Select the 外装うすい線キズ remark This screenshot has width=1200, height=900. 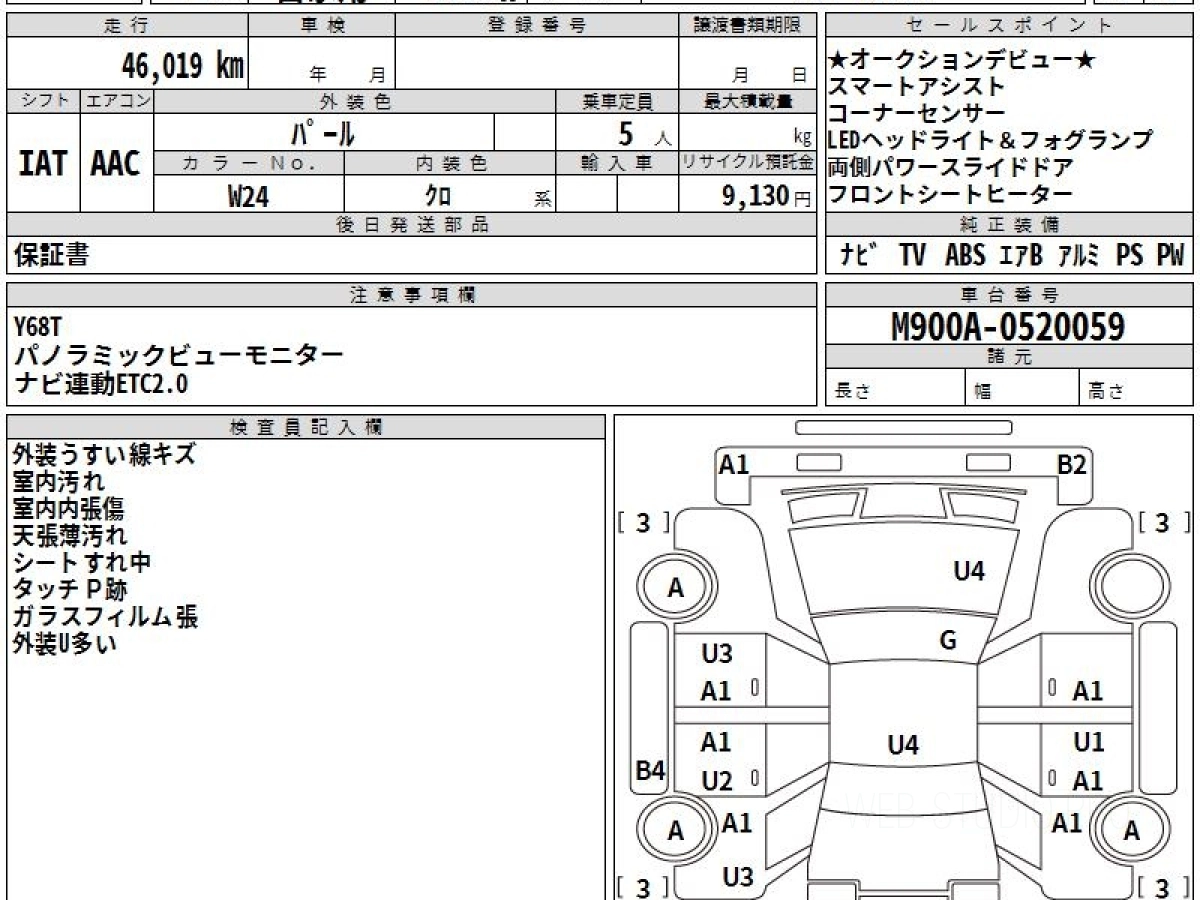pos(104,454)
